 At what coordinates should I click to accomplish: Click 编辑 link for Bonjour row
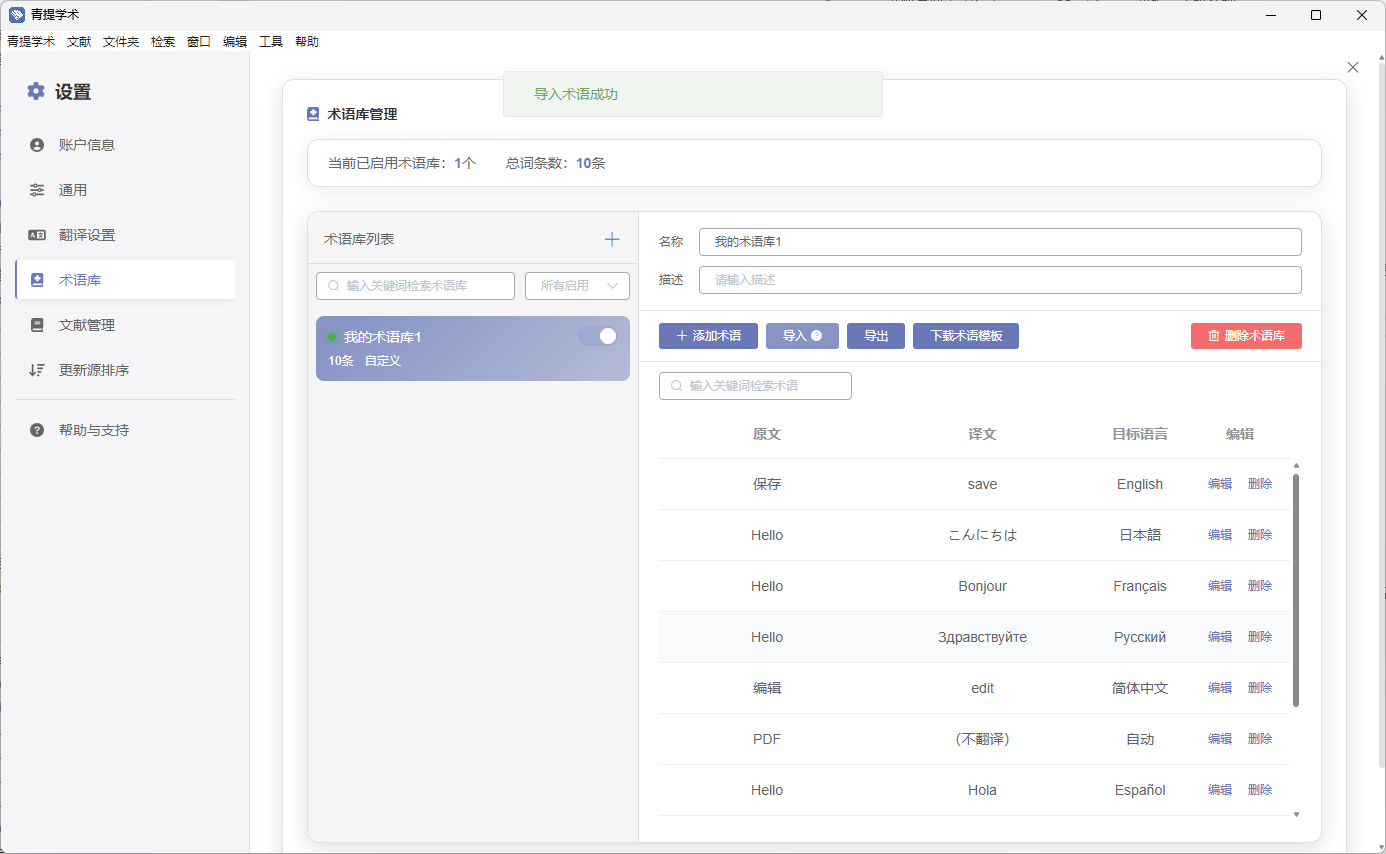coord(1220,586)
